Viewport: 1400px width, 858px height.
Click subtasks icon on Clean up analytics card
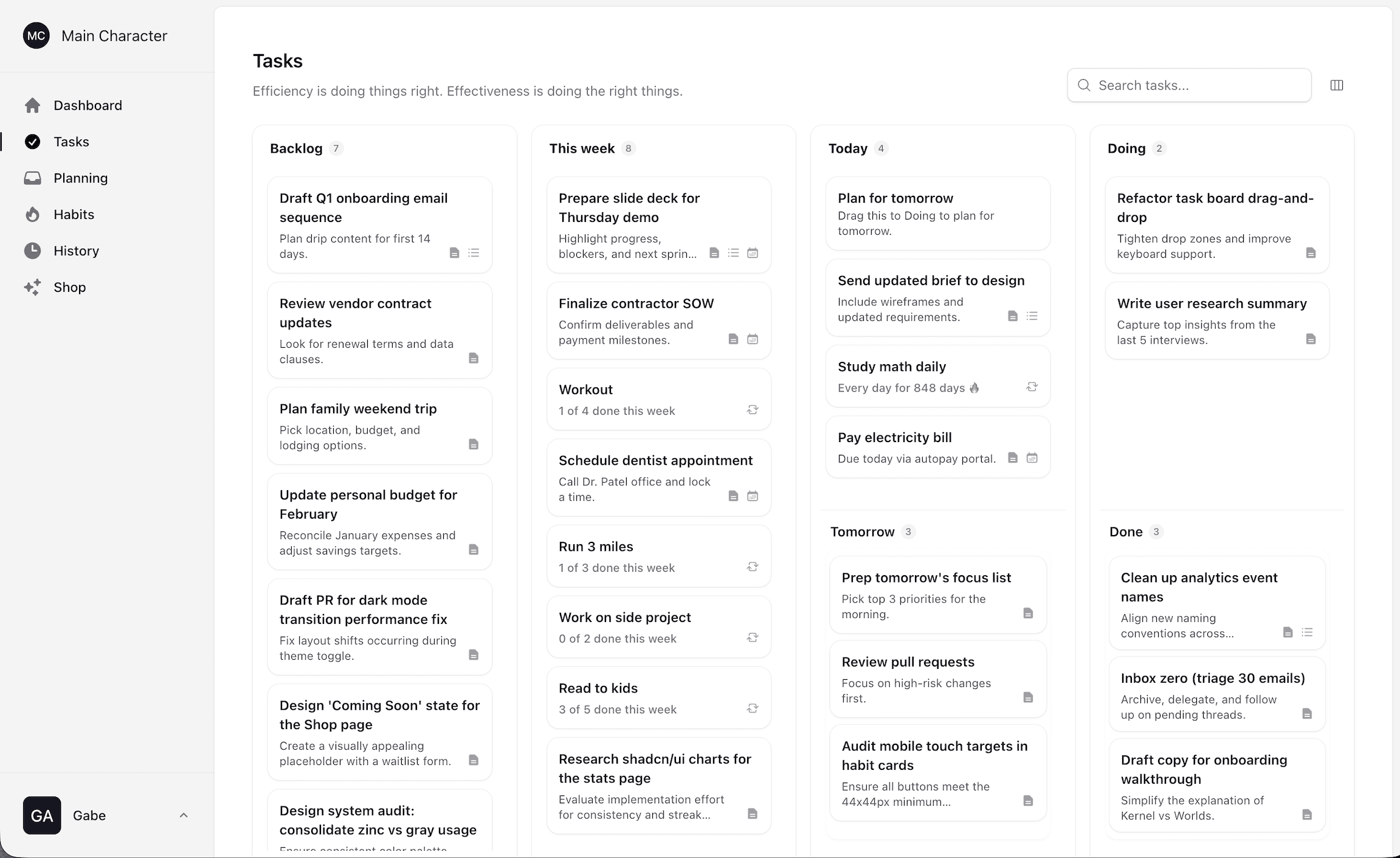tap(1308, 632)
